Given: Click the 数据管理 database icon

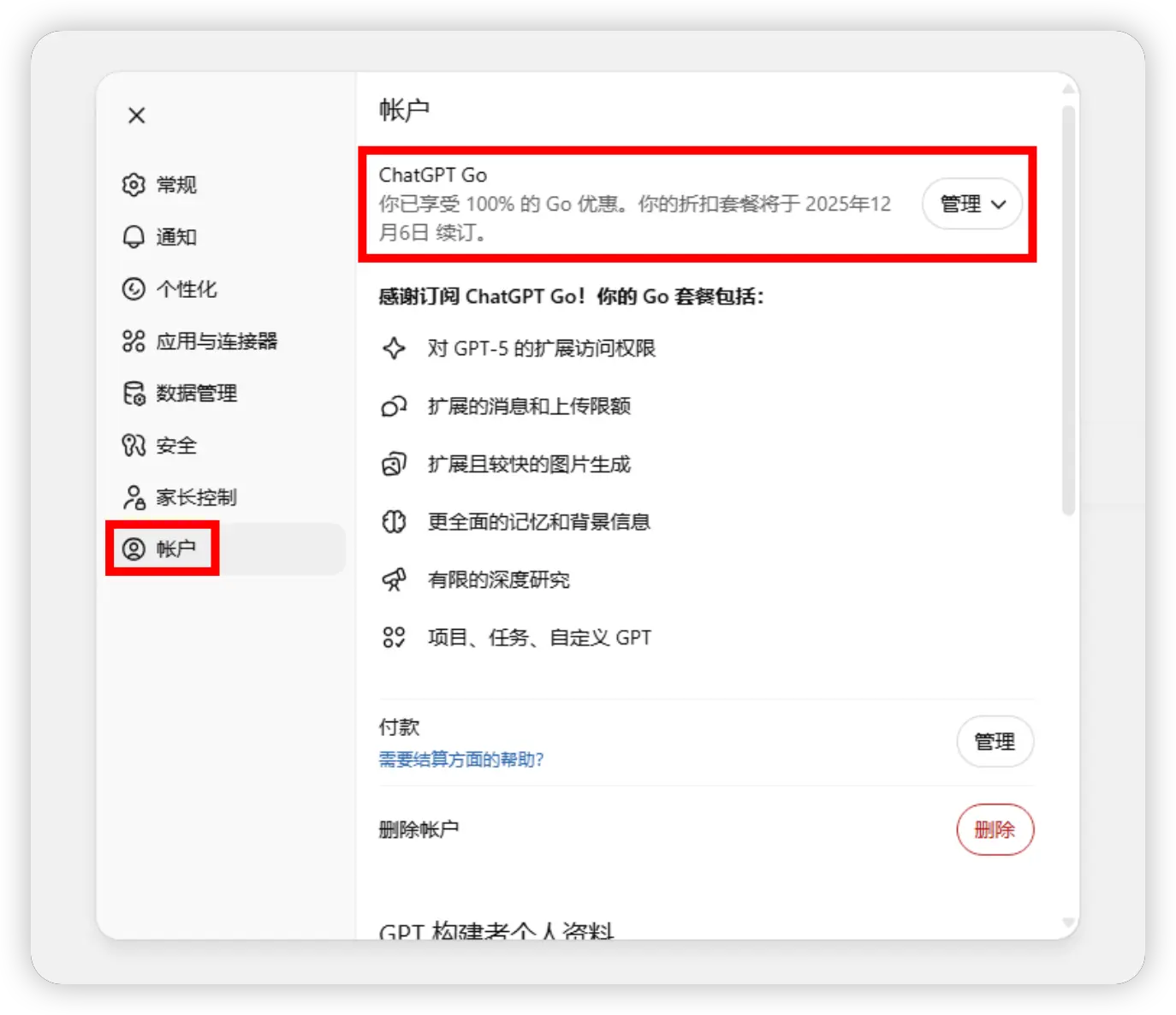Looking at the screenshot, I should (x=134, y=394).
